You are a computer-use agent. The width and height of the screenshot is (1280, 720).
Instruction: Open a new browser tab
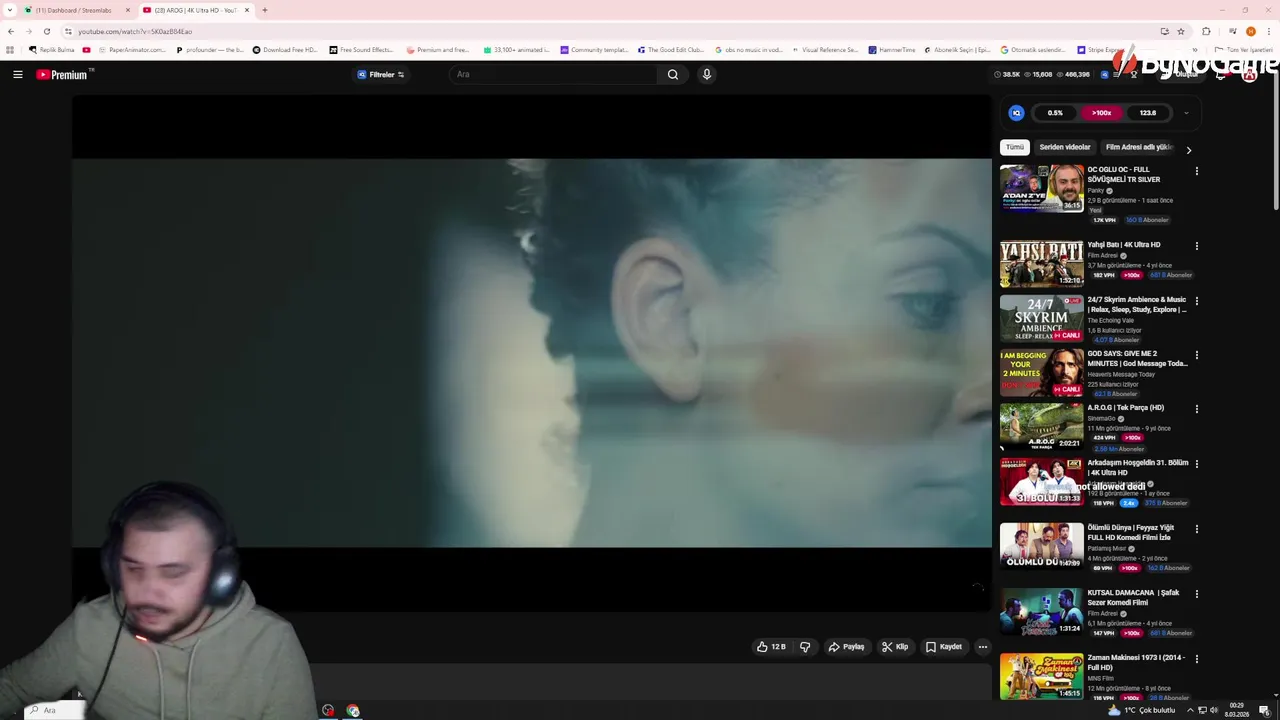(x=265, y=10)
